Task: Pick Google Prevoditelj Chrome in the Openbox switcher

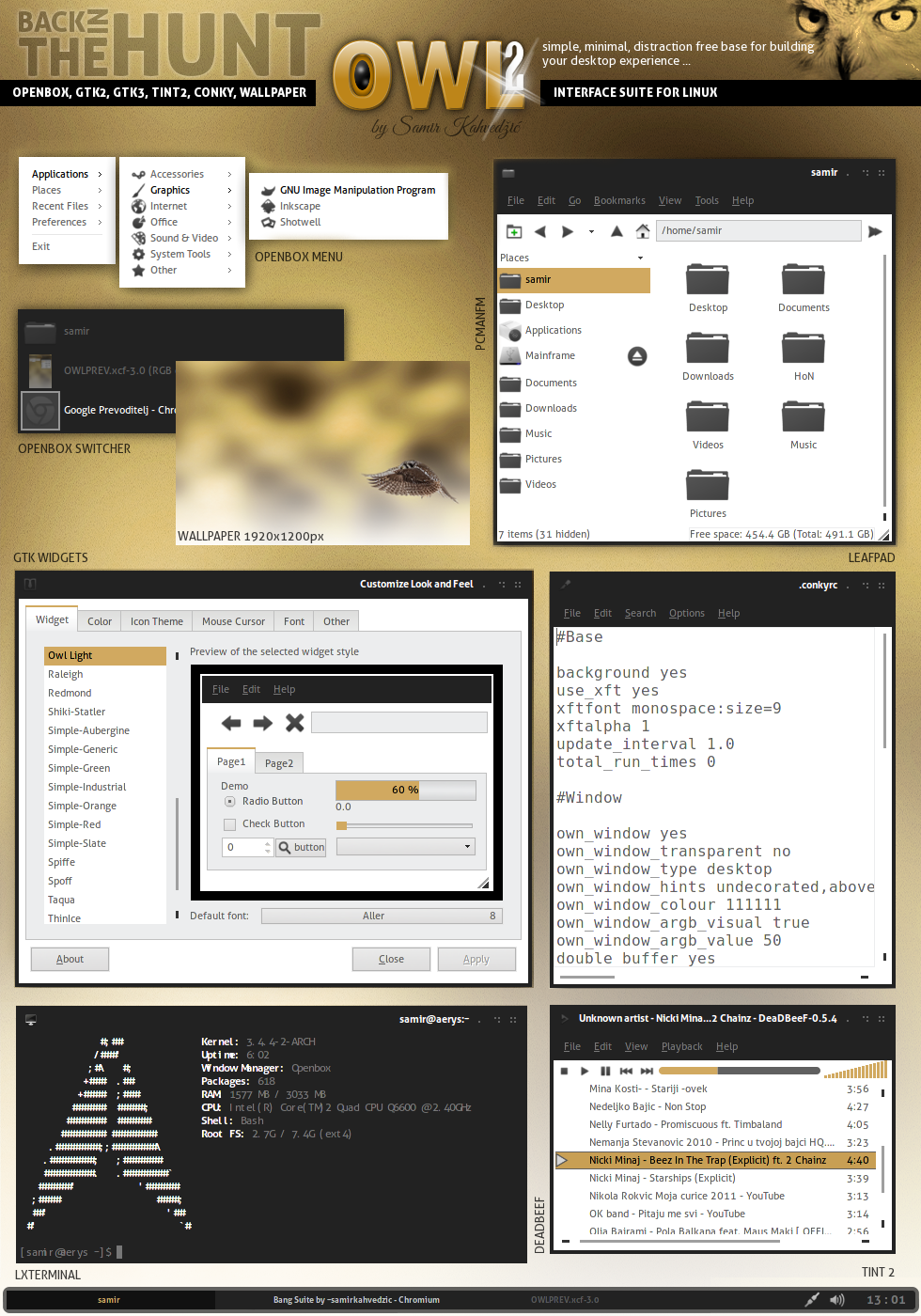Action: point(99,410)
